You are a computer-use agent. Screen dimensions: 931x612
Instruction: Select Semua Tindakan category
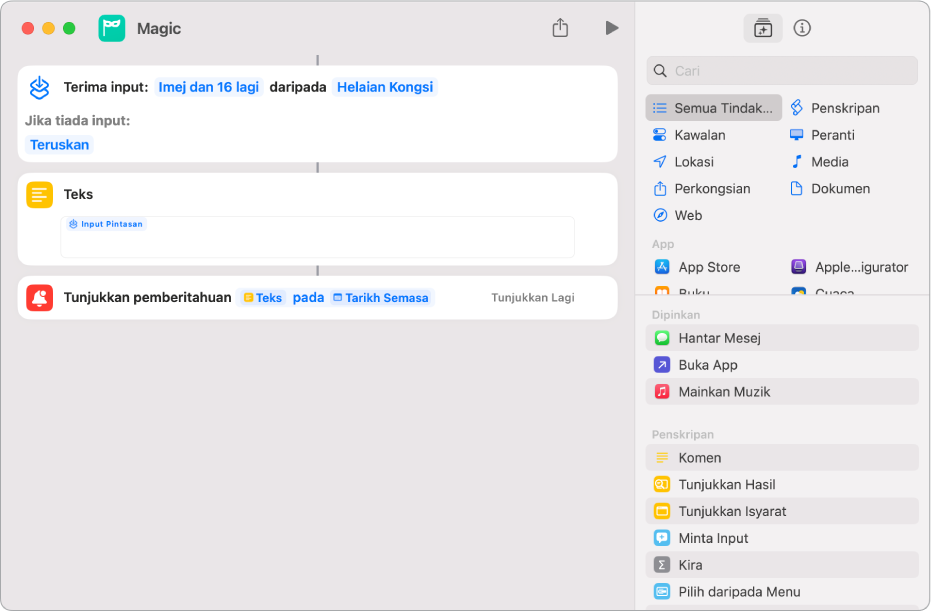point(714,108)
